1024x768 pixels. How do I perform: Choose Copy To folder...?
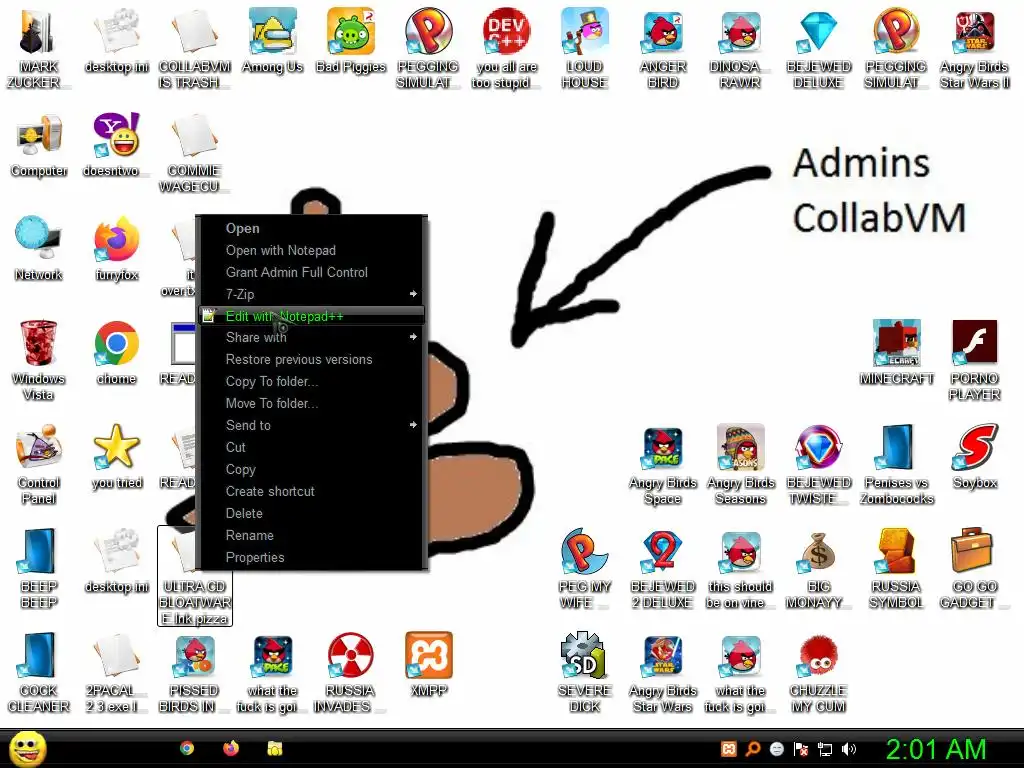click(x=312, y=381)
